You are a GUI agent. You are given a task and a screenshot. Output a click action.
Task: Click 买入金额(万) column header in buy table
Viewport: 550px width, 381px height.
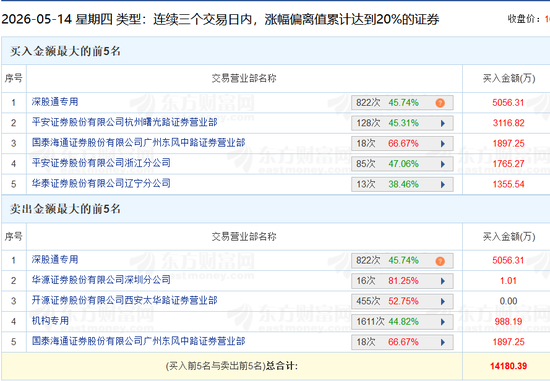click(x=509, y=78)
